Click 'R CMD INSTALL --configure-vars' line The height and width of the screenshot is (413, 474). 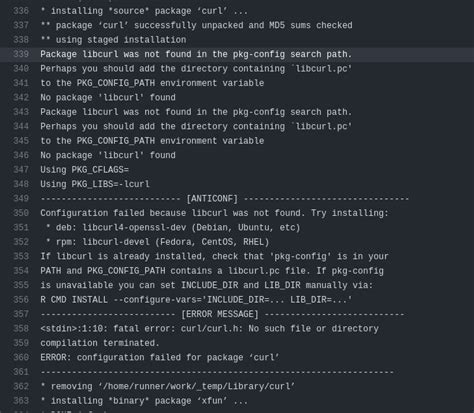tap(196, 300)
